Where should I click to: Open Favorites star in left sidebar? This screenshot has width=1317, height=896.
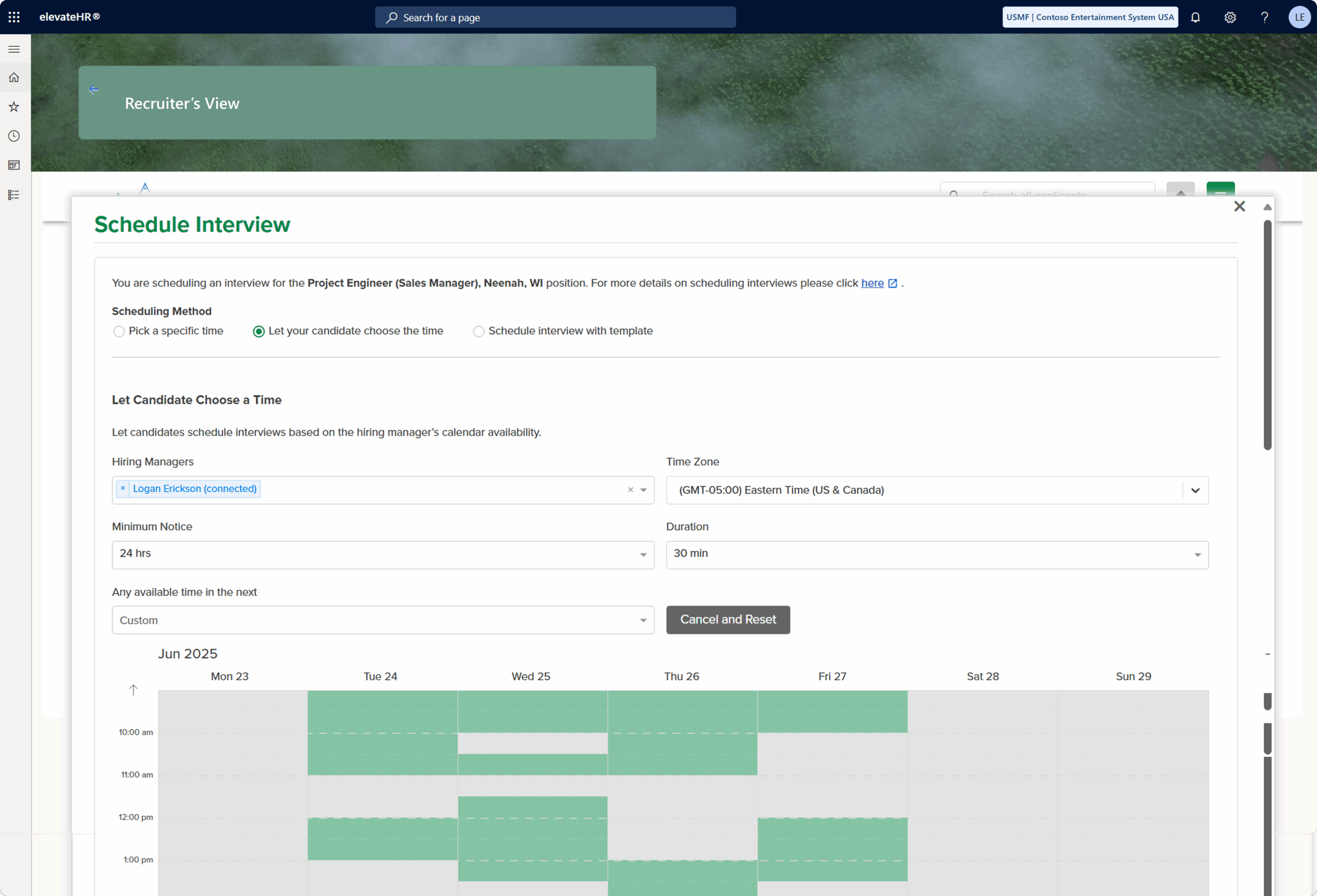point(14,106)
